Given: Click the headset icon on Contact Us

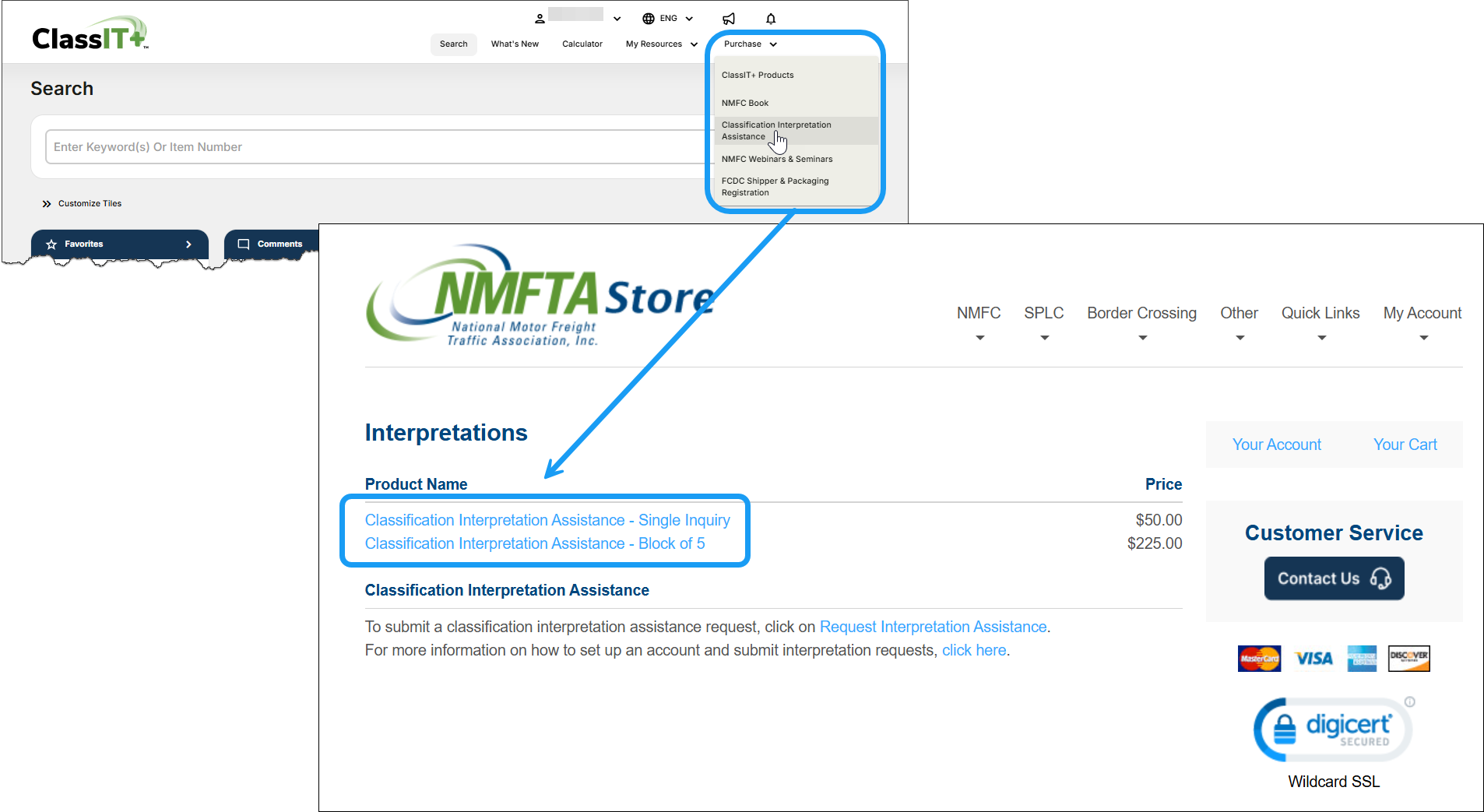Looking at the screenshot, I should coord(1381,579).
